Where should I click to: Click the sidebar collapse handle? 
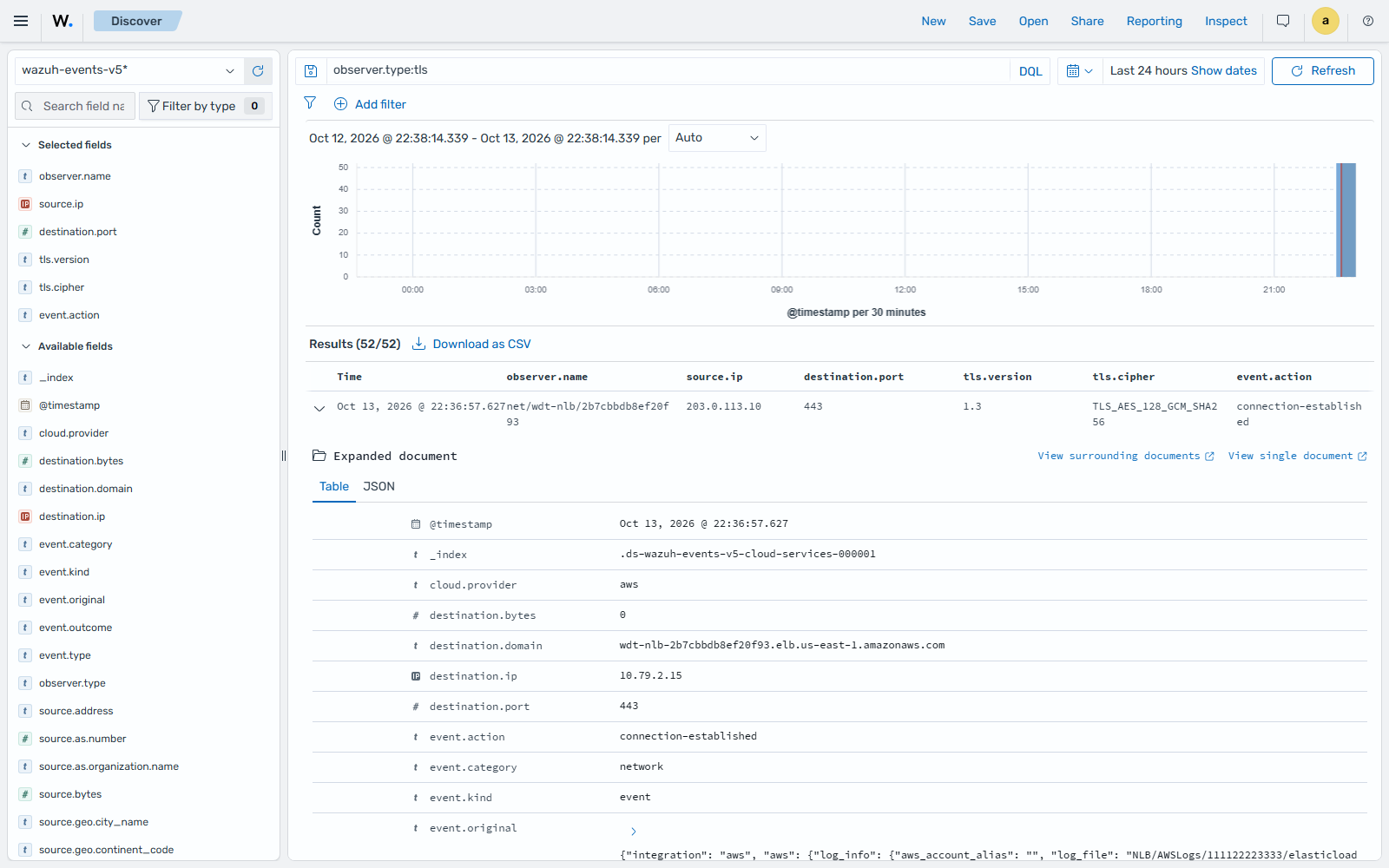pos(284,456)
